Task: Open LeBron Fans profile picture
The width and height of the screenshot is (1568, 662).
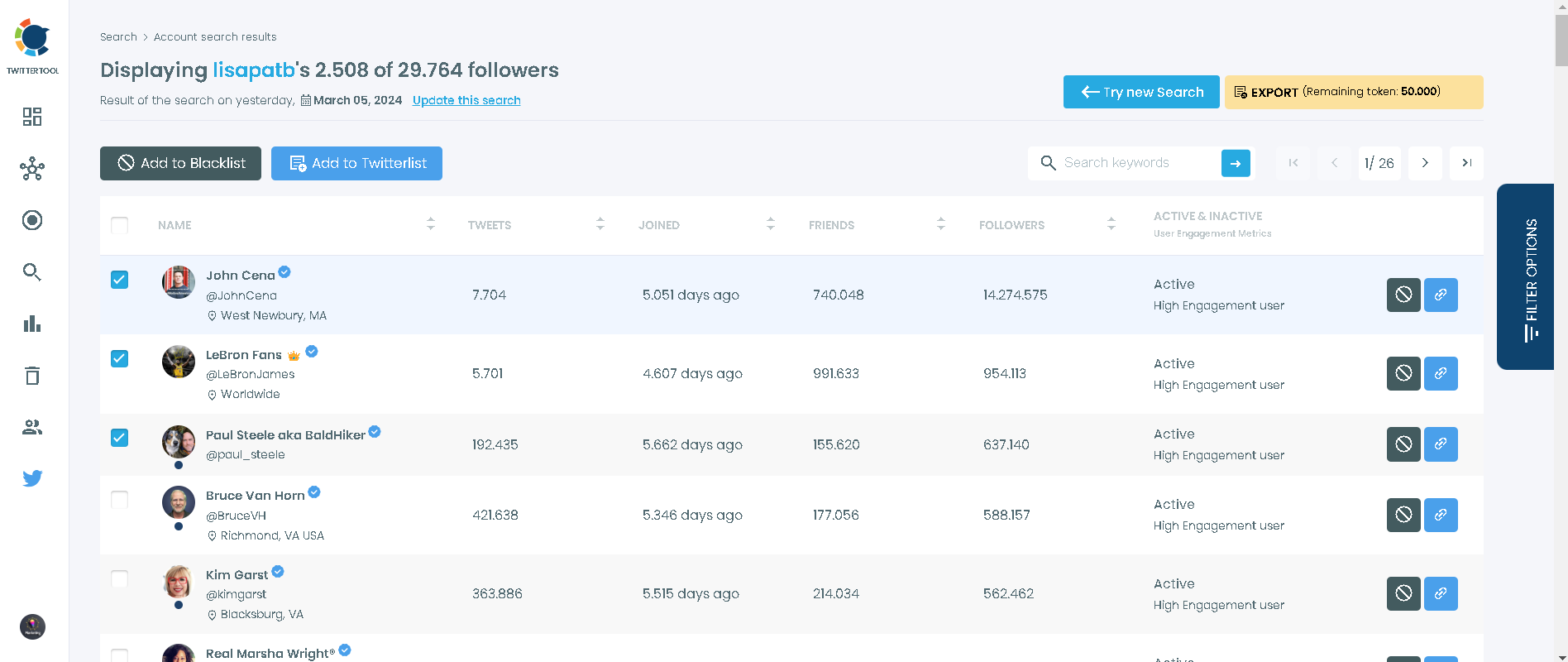Action: click(179, 362)
